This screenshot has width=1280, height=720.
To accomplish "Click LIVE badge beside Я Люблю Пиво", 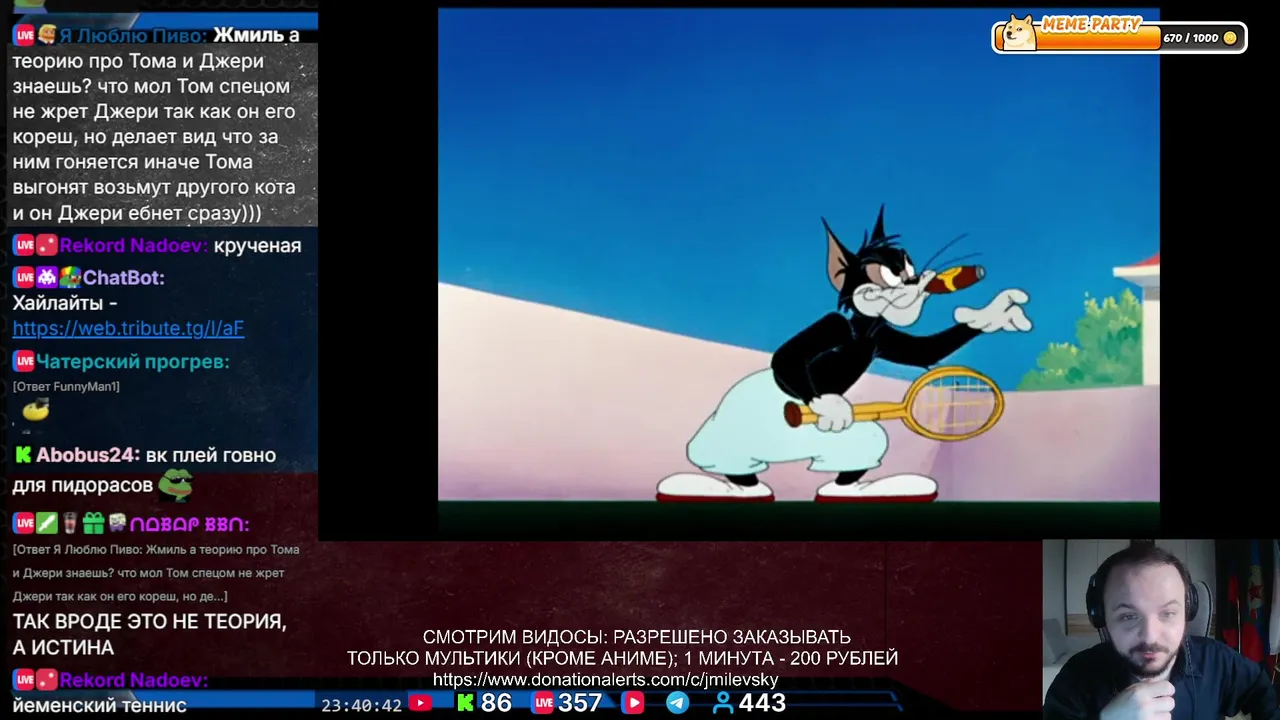I will coord(23,35).
